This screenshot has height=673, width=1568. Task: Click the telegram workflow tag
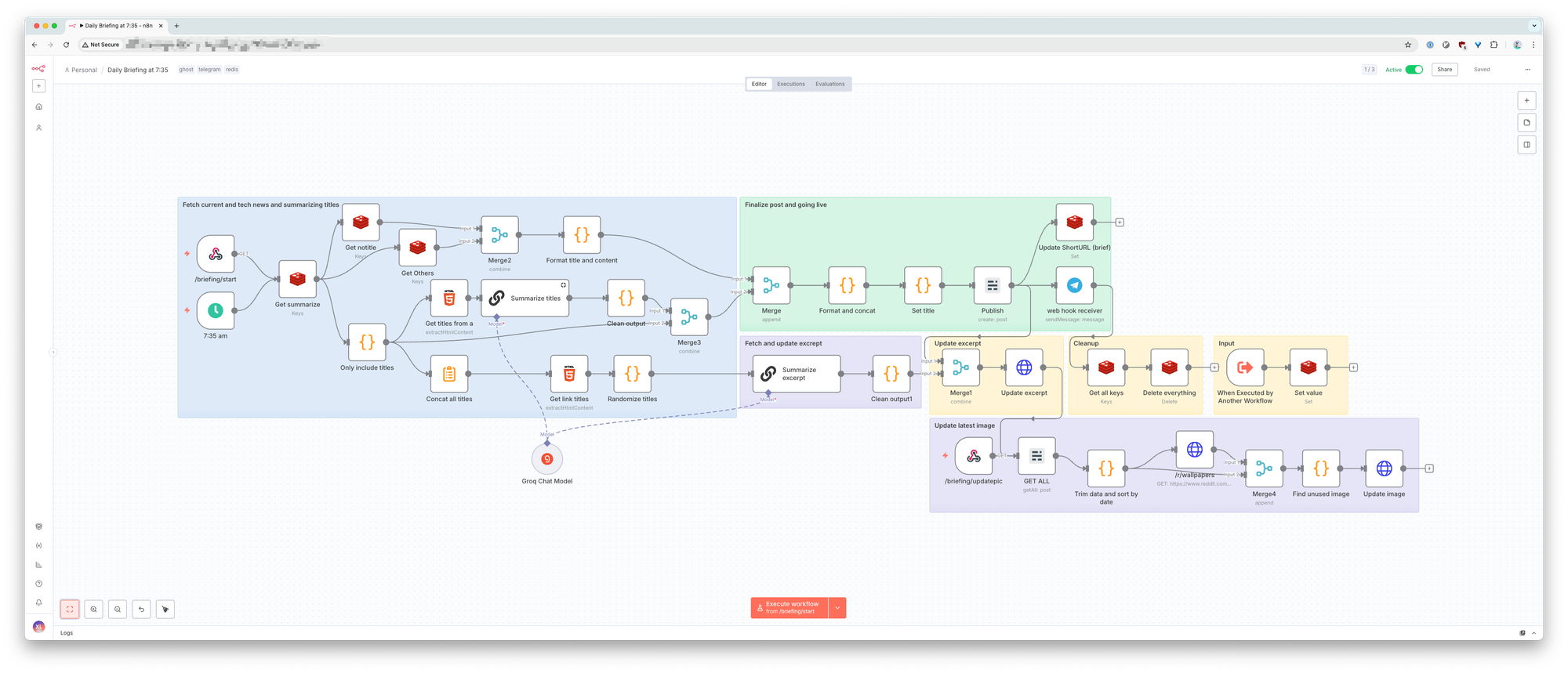209,70
